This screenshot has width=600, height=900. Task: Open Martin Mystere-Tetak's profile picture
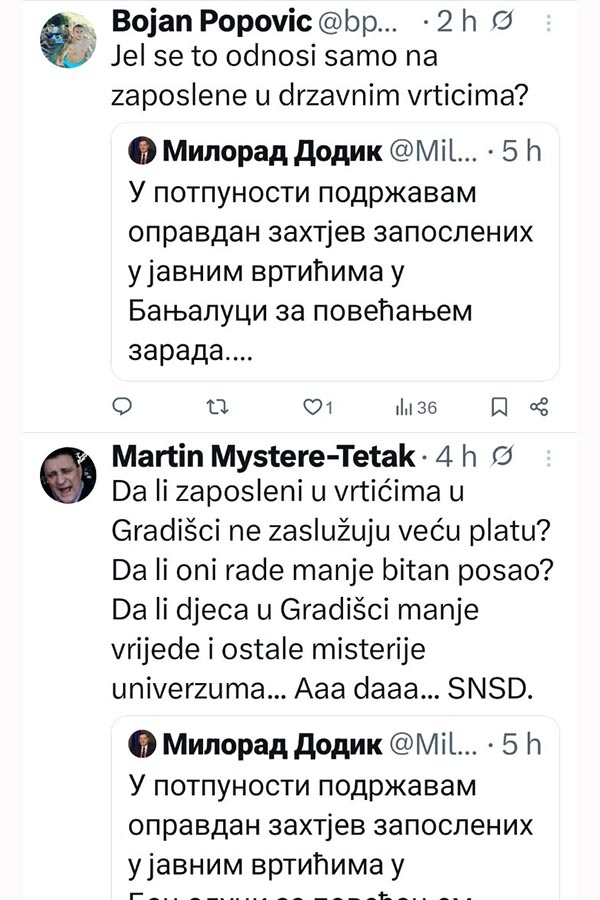(68, 475)
